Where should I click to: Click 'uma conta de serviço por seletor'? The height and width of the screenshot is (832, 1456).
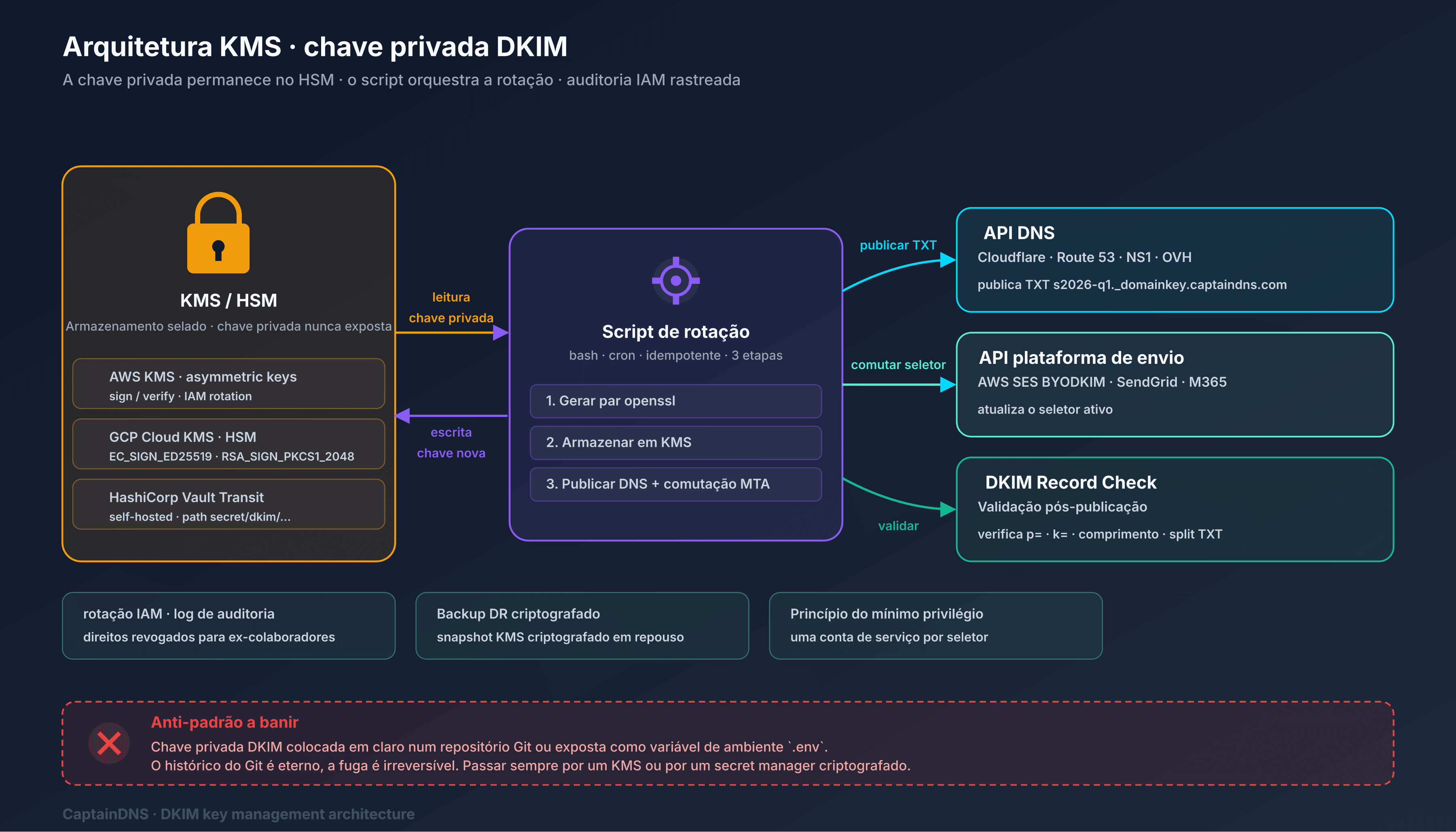pos(889,637)
